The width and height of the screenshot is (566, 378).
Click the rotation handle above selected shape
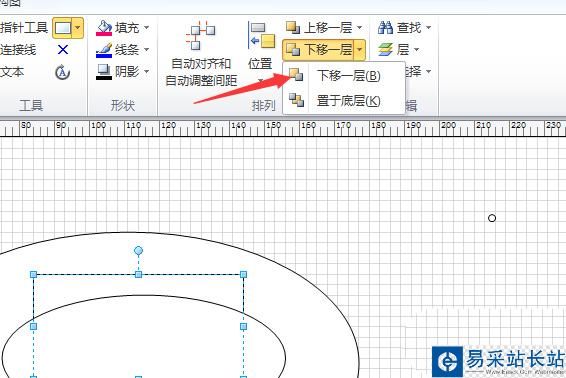point(138,250)
